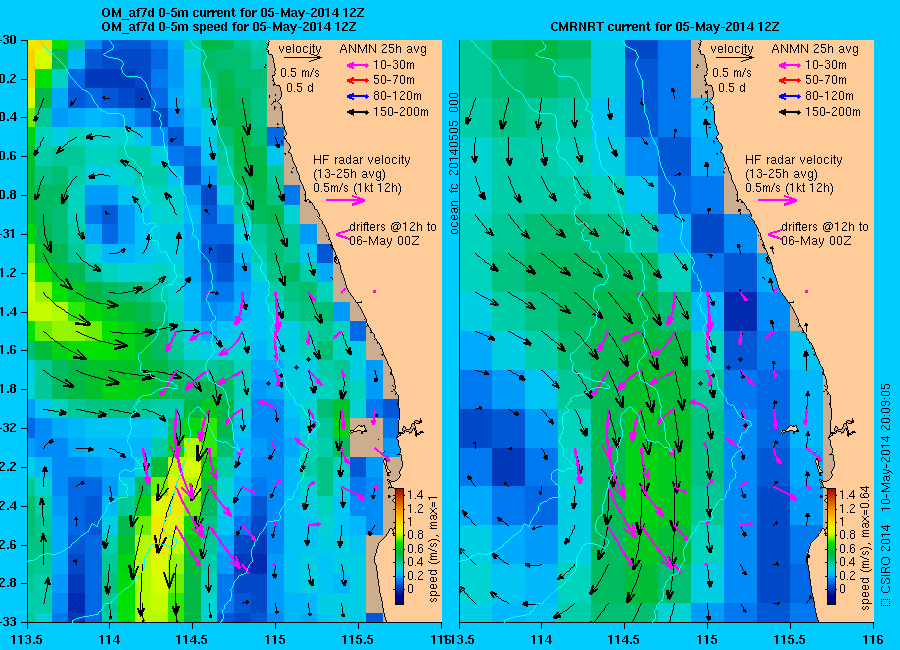The height and width of the screenshot is (650, 900).
Task: Click '0.5m/s (1kt 12h)' text in right panel
Action: click(x=790, y=188)
